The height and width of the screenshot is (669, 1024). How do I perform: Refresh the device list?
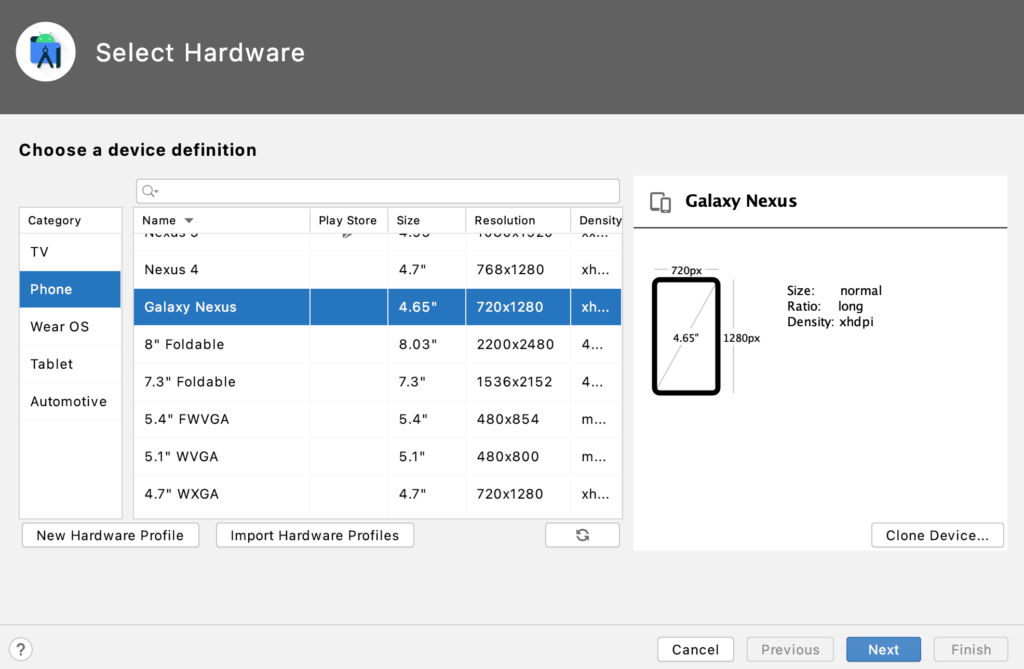click(x=583, y=535)
